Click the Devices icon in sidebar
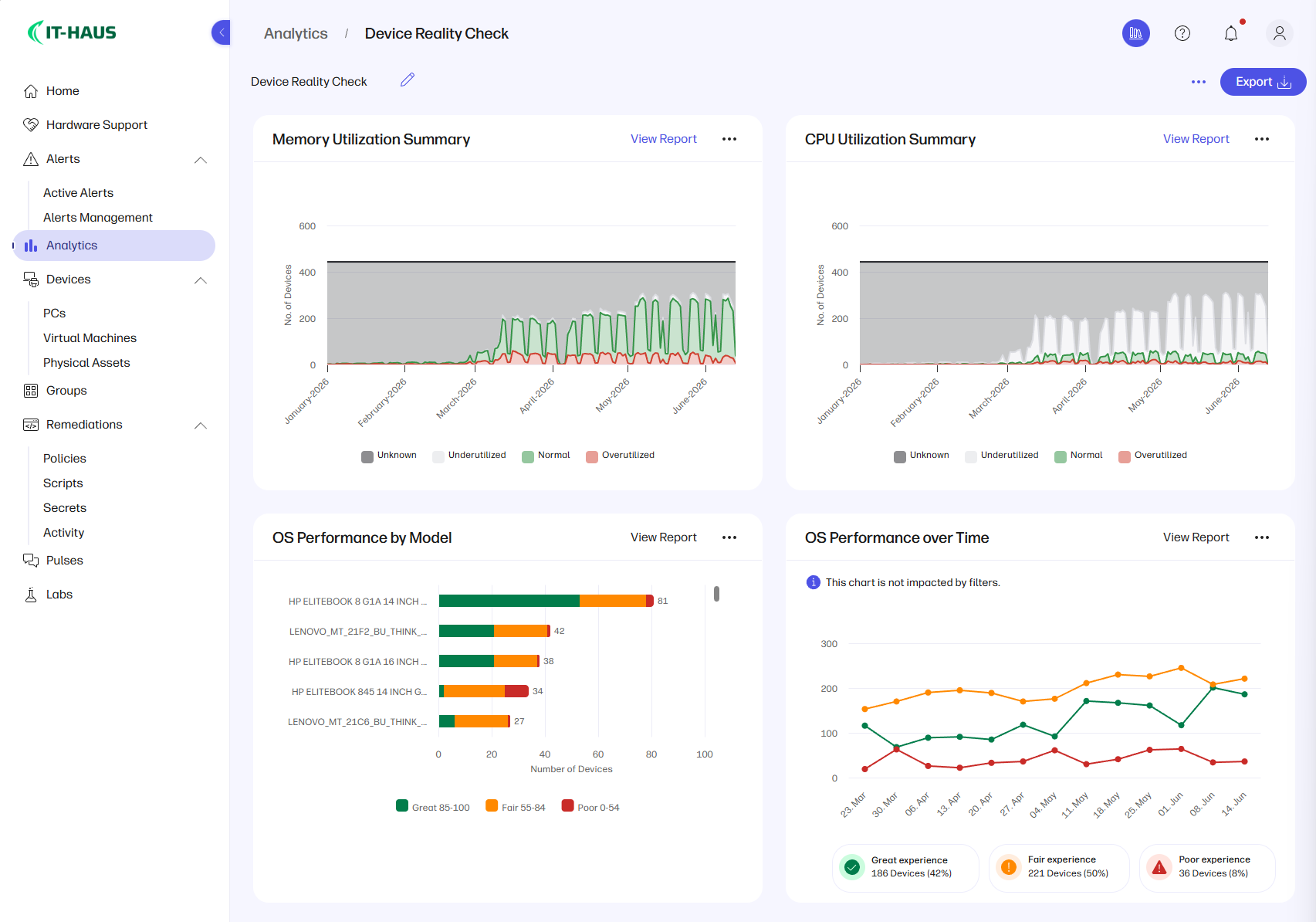 (x=31, y=280)
